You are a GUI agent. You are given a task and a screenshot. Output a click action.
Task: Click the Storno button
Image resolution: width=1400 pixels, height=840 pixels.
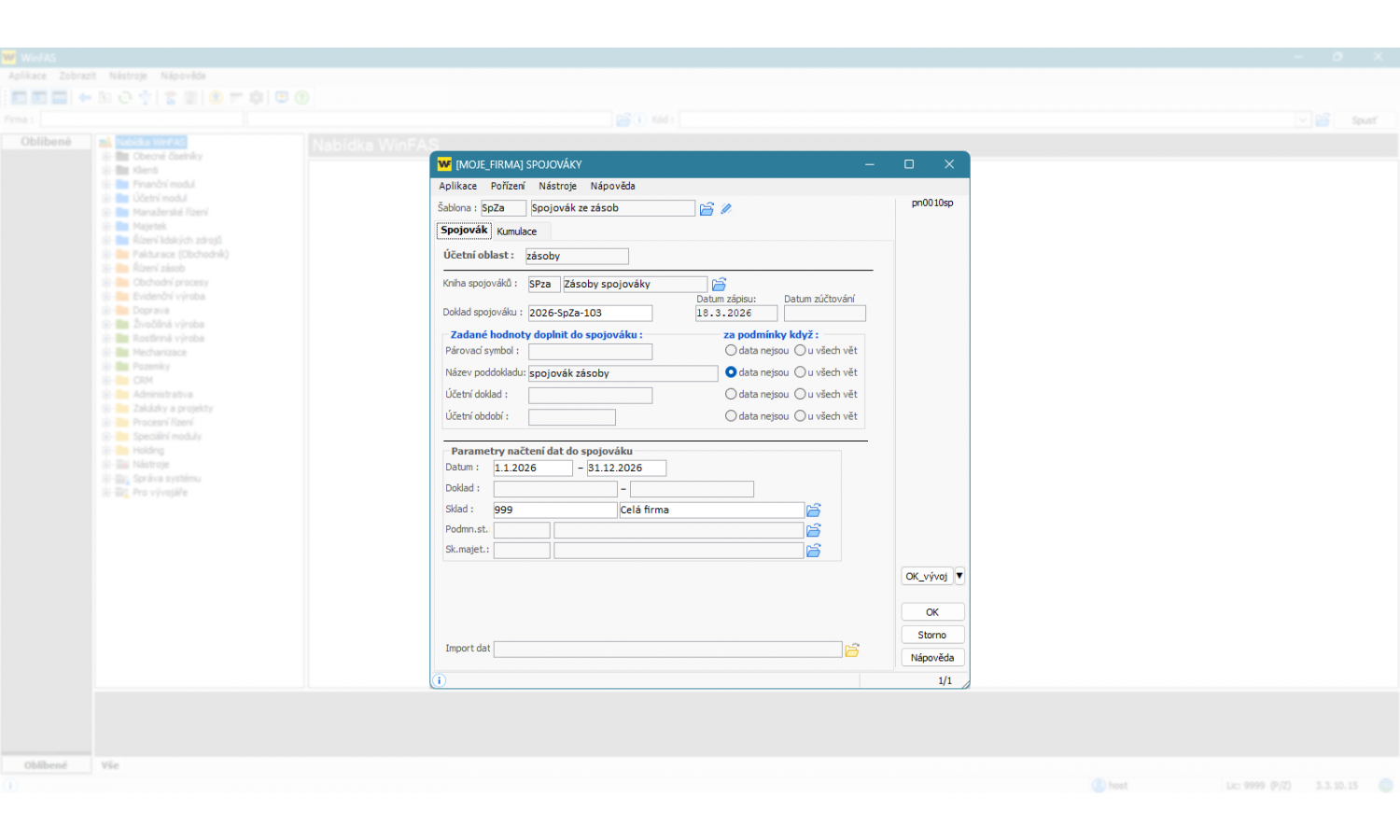[x=932, y=635]
